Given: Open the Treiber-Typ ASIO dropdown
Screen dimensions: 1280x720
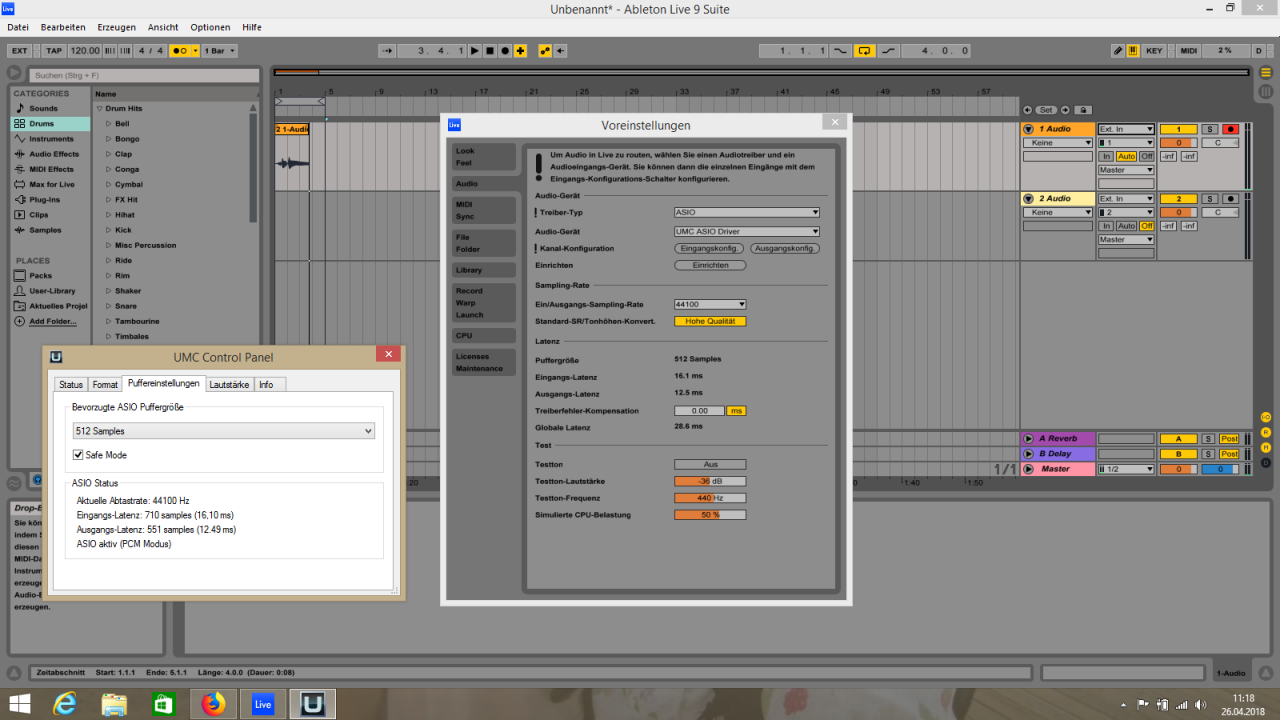Looking at the screenshot, I should click(x=747, y=212).
